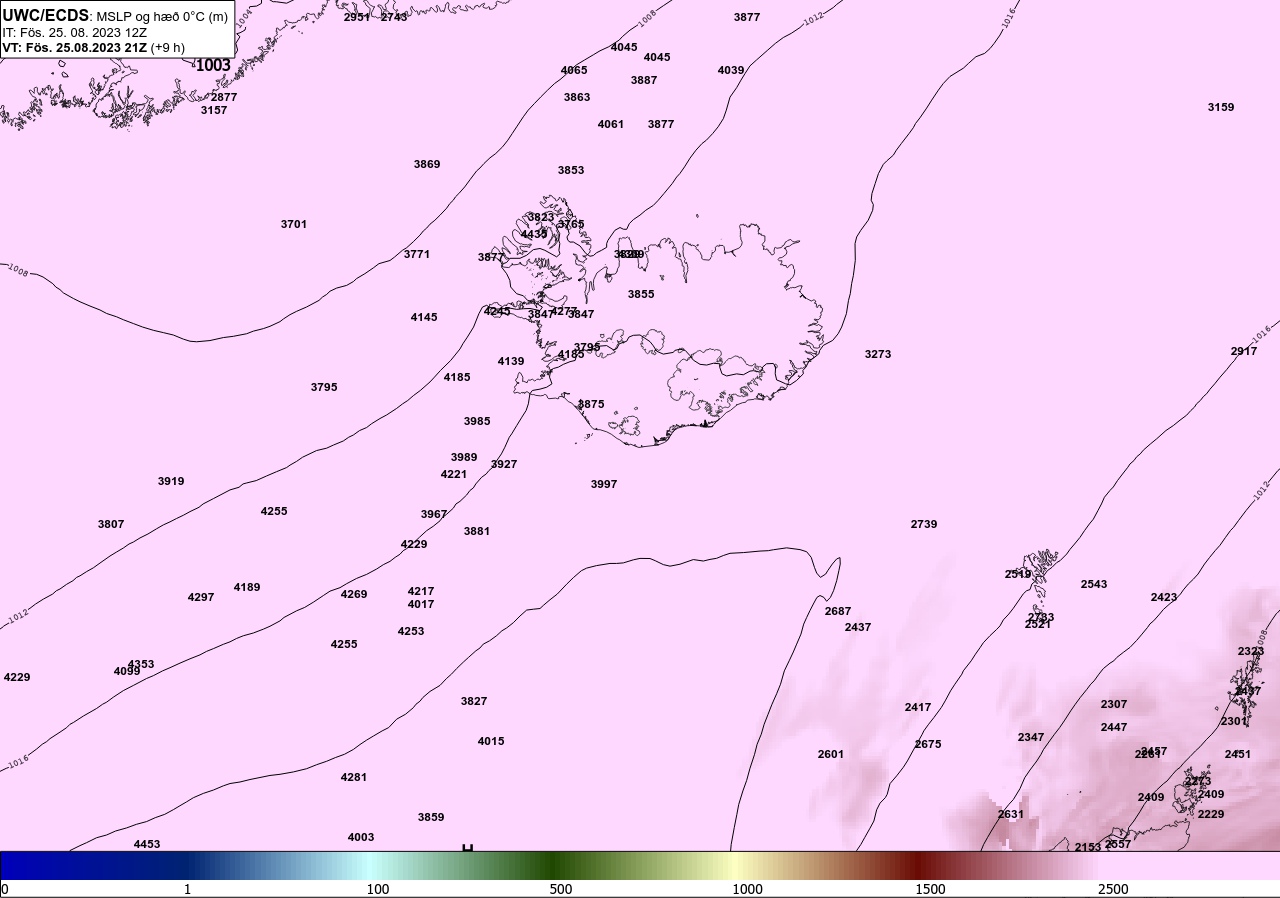Click the 2500 label on color scale
Screen dimensions: 1280x898
tap(1113, 889)
